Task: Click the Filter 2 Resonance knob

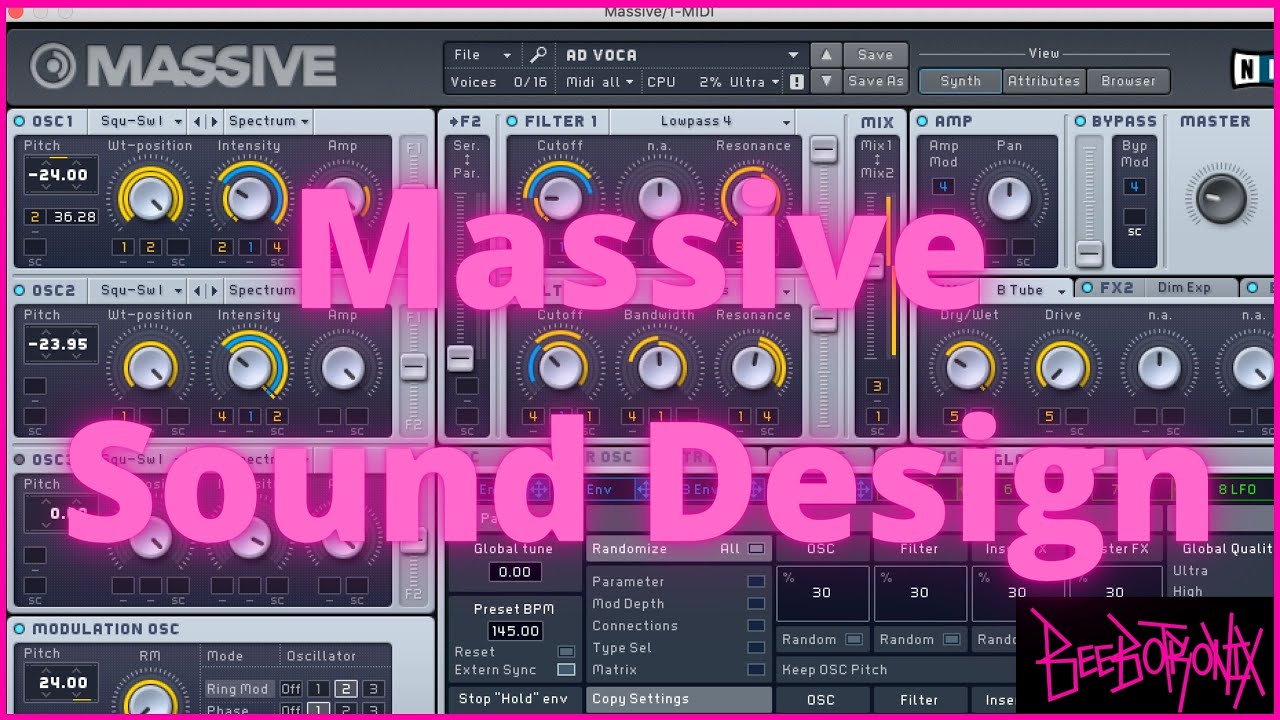Action: point(753,367)
